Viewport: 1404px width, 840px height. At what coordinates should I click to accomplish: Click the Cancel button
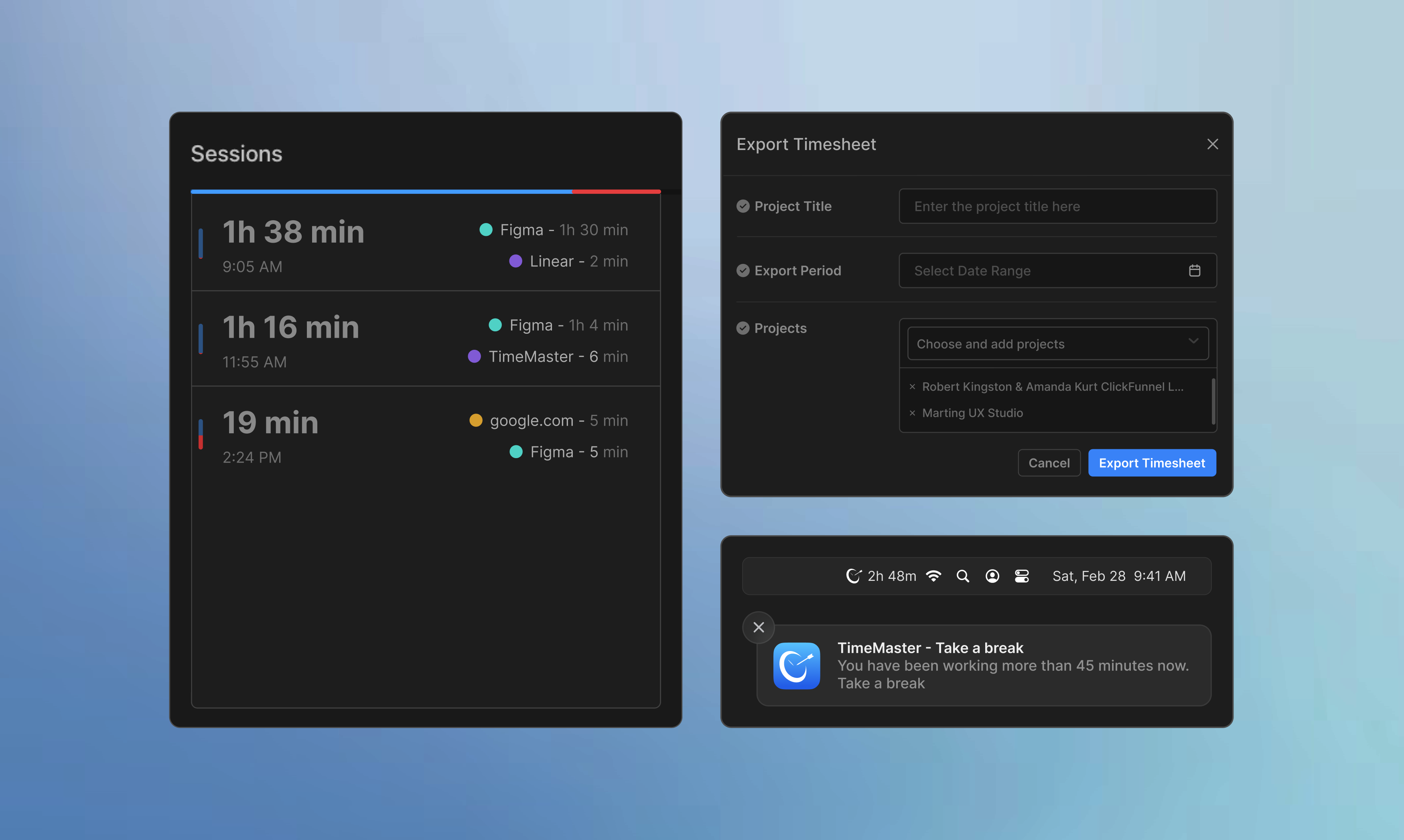1049,463
